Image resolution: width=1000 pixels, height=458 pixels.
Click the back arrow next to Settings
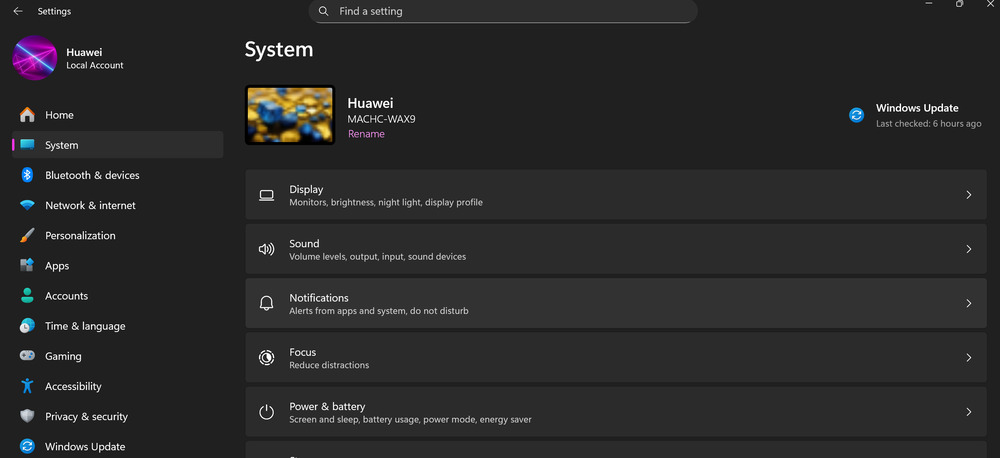[x=18, y=11]
